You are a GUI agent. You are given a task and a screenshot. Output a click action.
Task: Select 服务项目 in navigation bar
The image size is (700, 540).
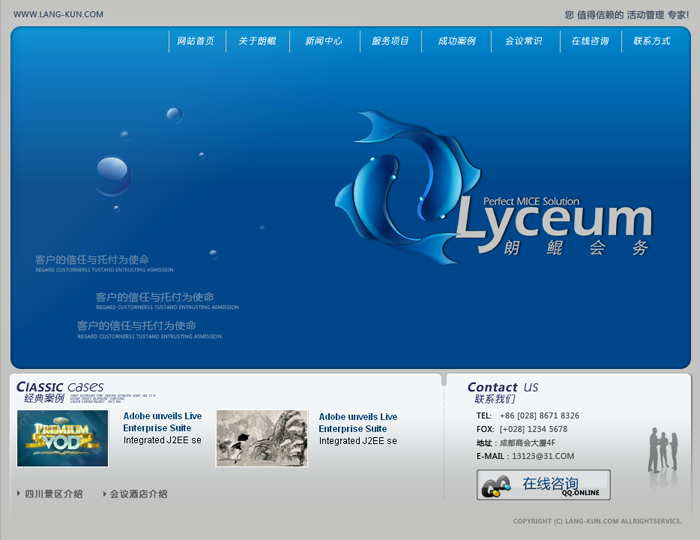[x=390, y=41]
